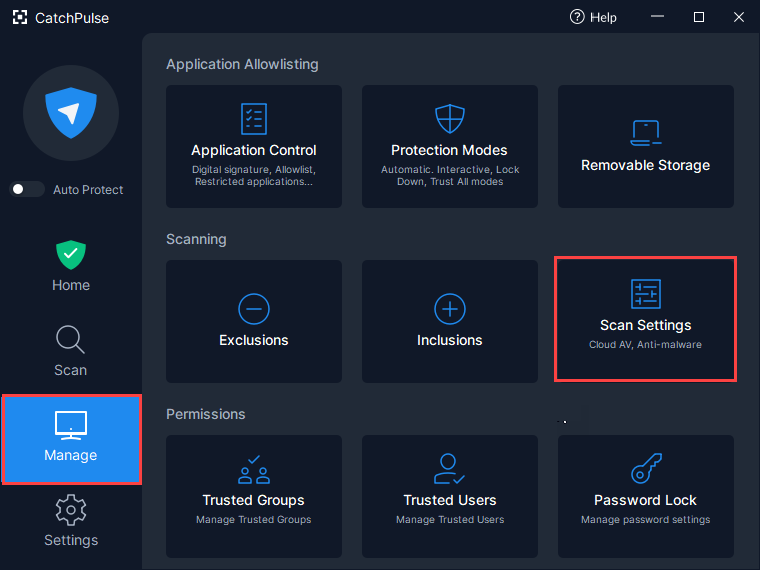Open the Inclusions tile
760x570 pixels.
450,321
